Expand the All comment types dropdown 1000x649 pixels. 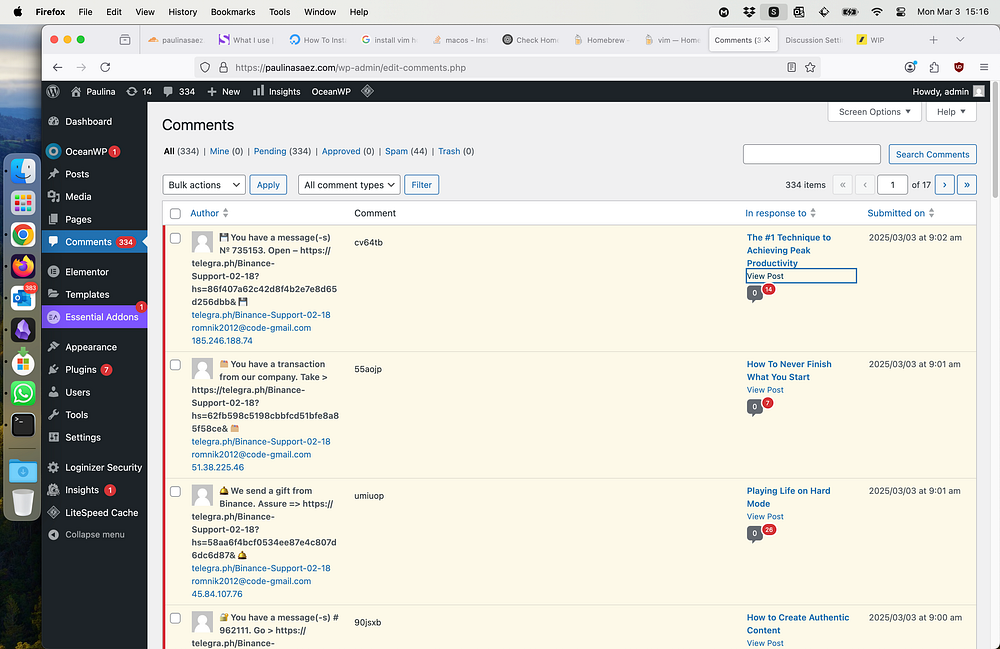(x=349, y=185)
